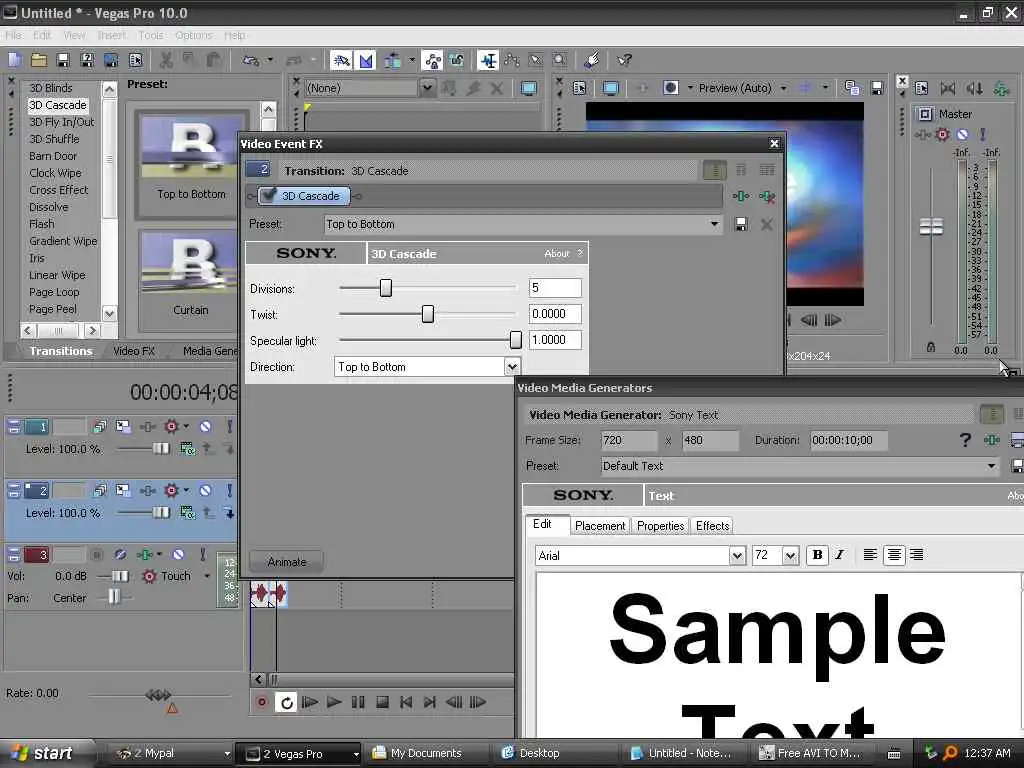Open the Video Event FX Preset dropdown
Viewport: 1024px width, 768px height.
point(714,225)
